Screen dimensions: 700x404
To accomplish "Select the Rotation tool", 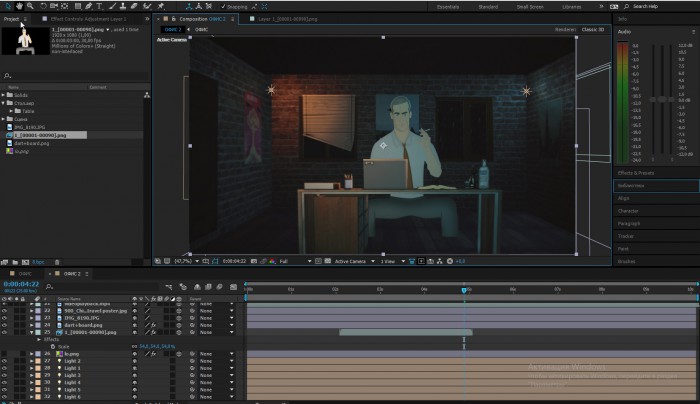I will tap(43, 6).
